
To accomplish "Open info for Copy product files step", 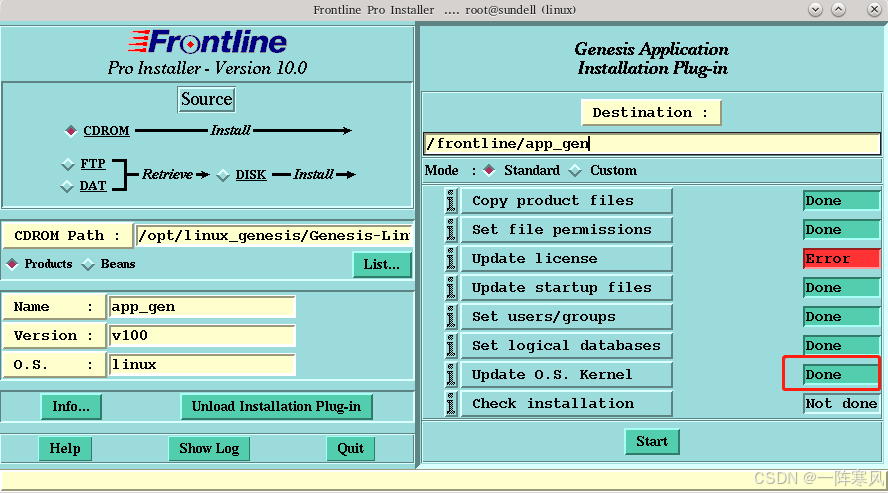I will pyautogui.click(x=451, y=201).
